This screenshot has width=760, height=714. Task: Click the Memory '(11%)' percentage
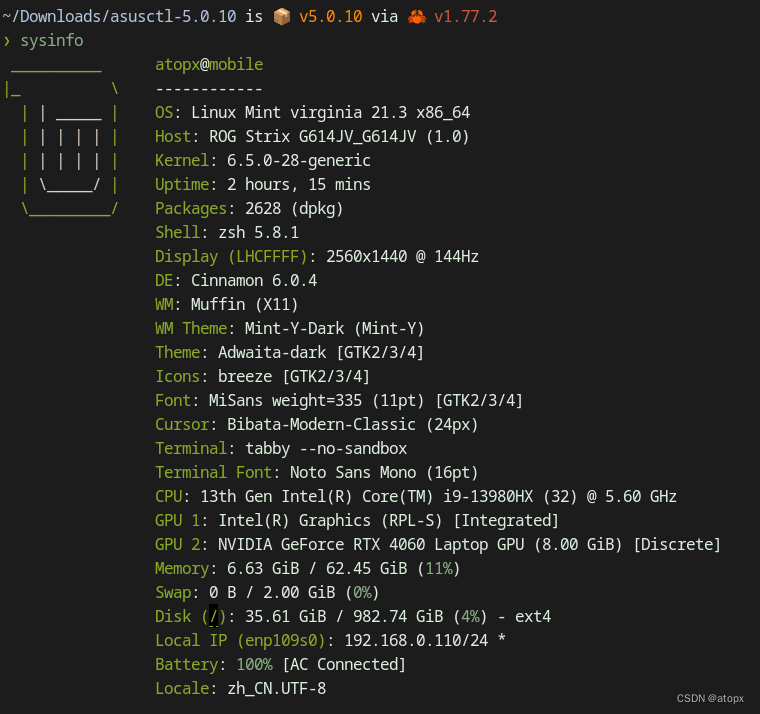click(x=439, y=569)
